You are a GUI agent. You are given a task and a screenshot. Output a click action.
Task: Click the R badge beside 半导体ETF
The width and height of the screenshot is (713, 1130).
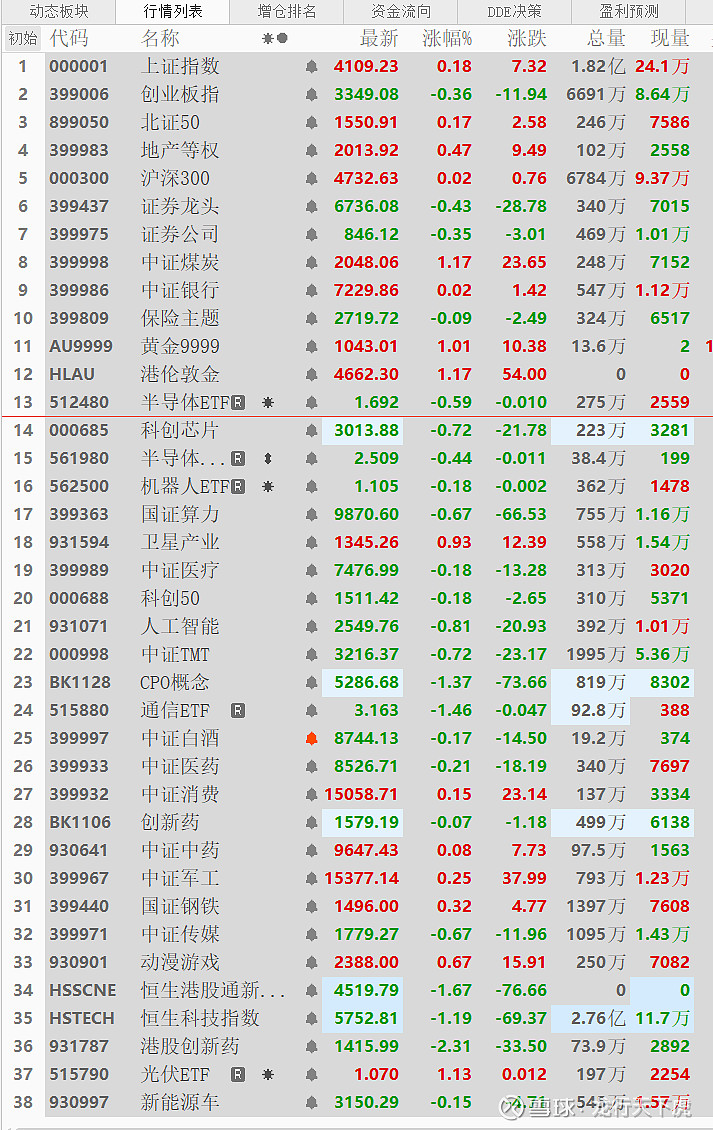(238, 403)
